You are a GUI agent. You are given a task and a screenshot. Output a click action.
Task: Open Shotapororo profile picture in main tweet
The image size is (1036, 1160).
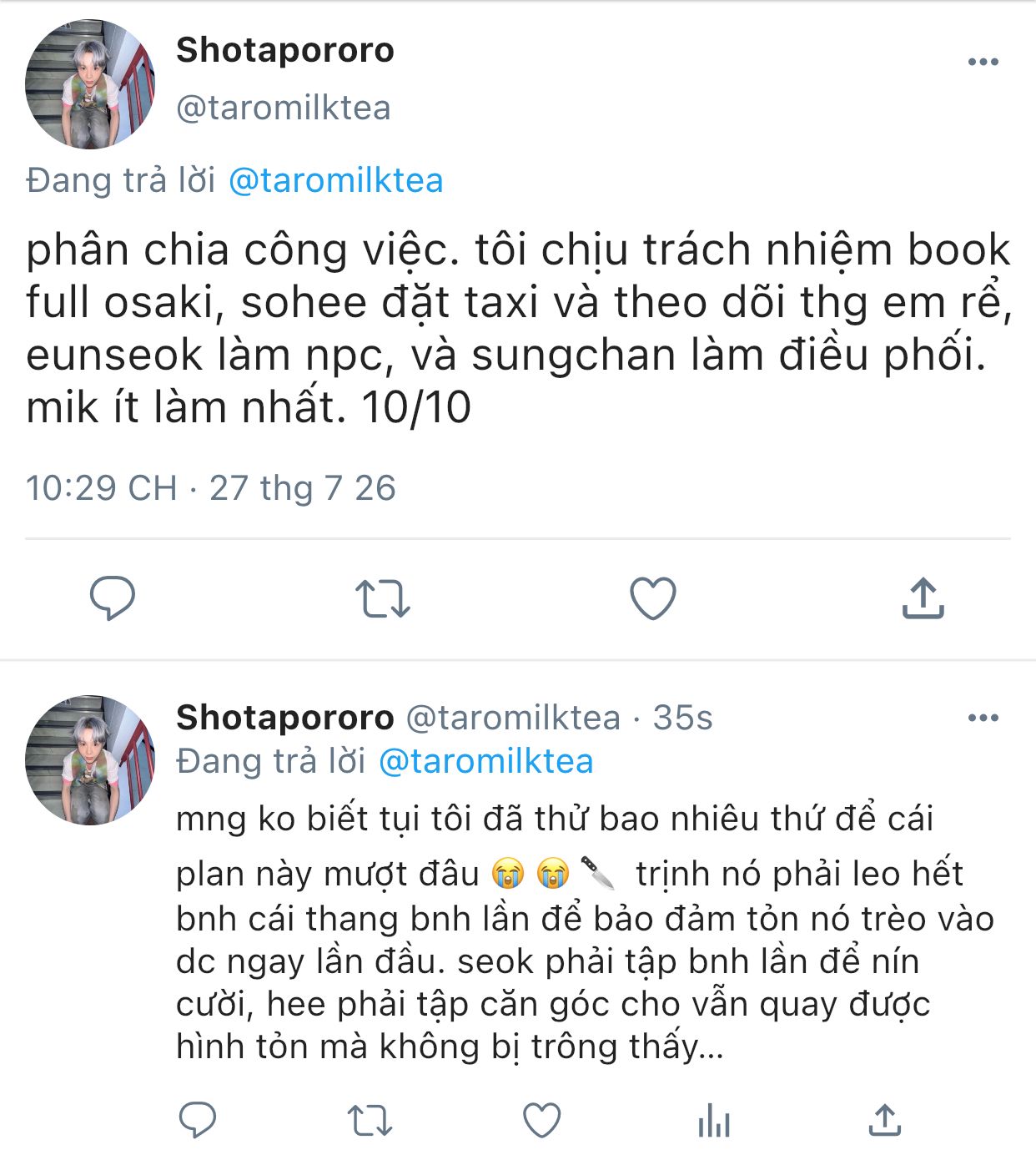coord(90,84)
